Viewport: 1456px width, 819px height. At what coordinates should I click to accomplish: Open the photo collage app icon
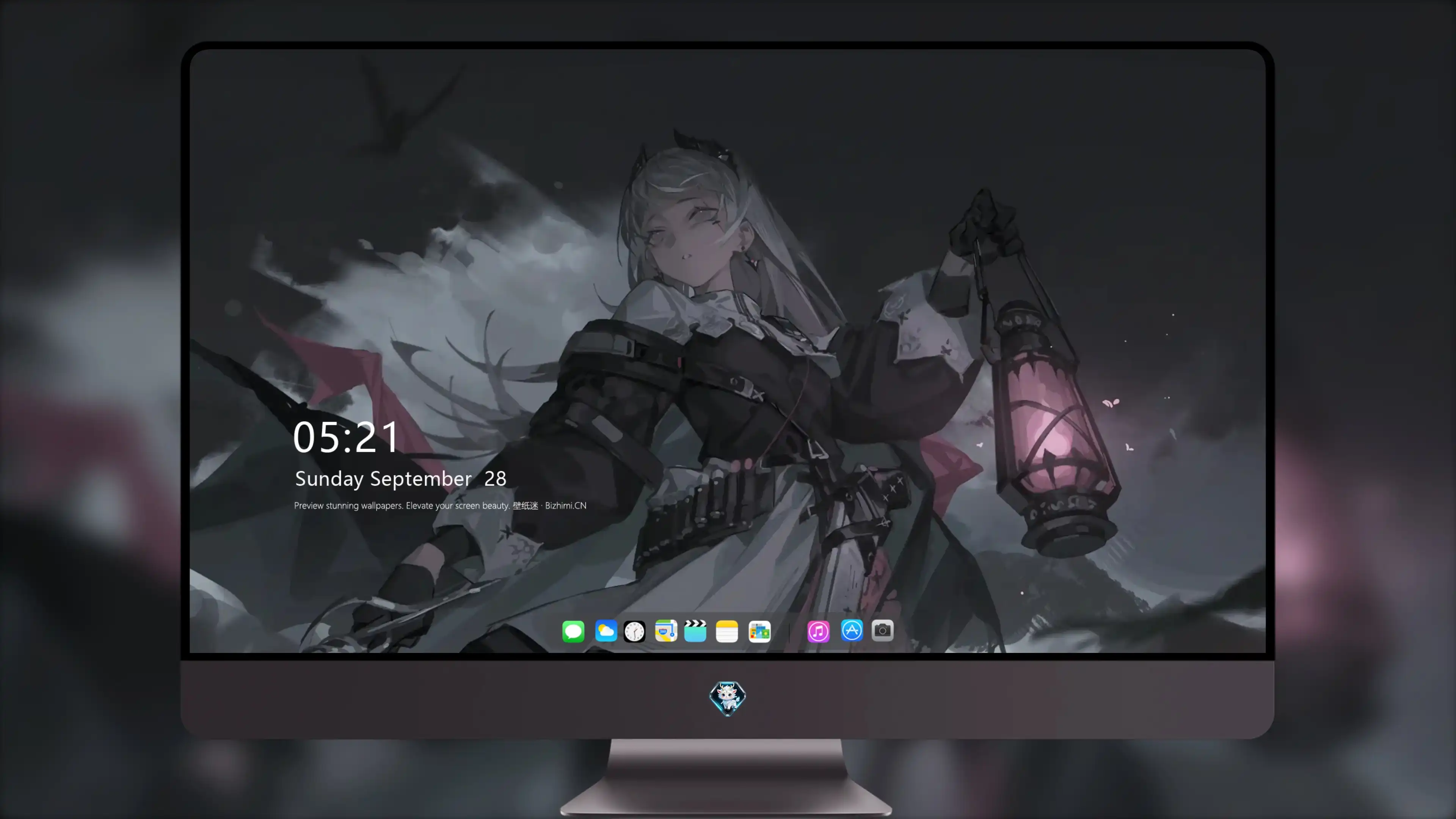pyautogui.click(x=759, y=631)
